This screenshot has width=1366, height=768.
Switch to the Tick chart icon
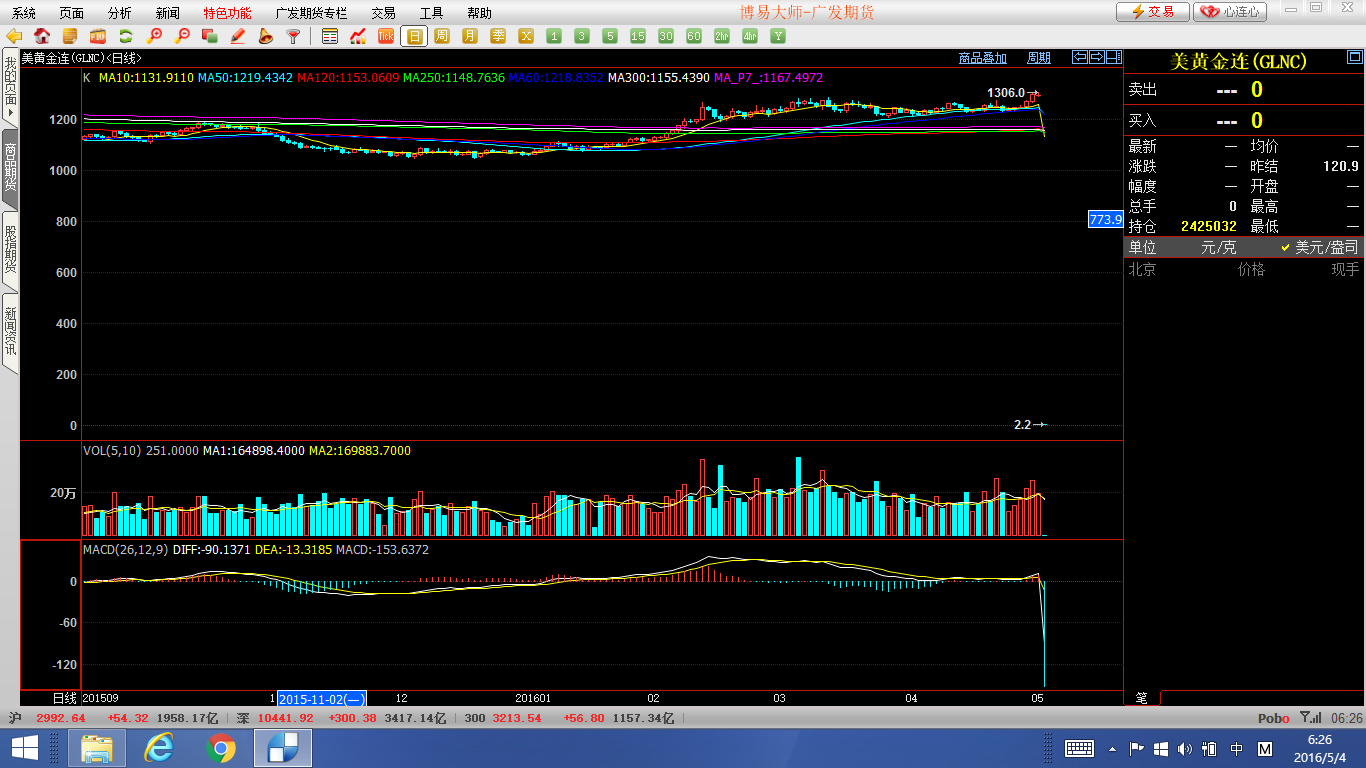tap(386, 36)
